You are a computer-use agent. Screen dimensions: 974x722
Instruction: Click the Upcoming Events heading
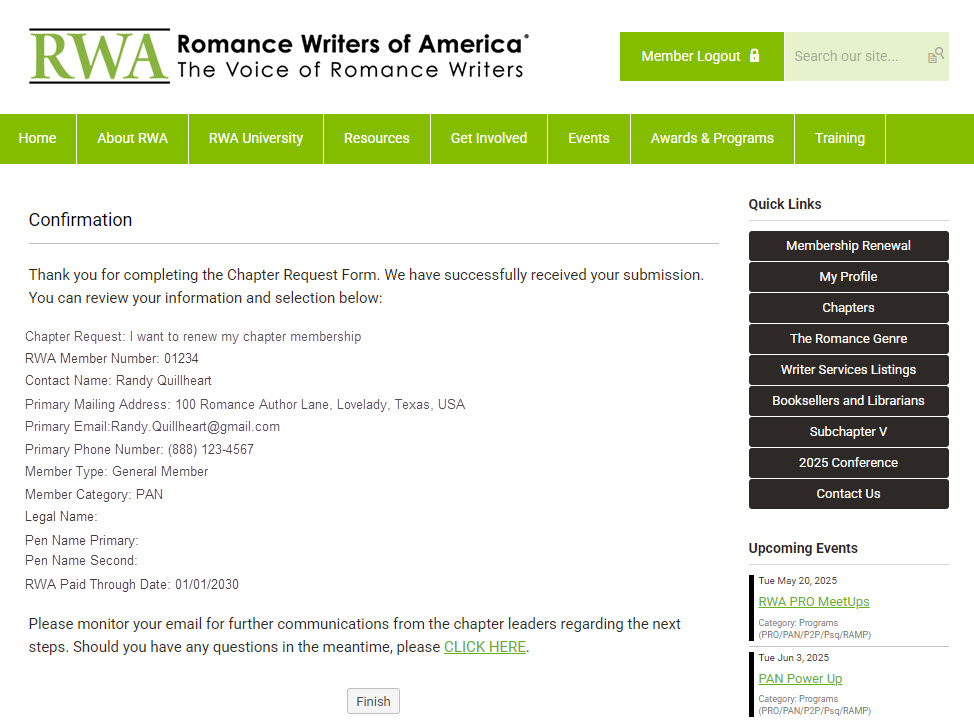click(803, 549)
